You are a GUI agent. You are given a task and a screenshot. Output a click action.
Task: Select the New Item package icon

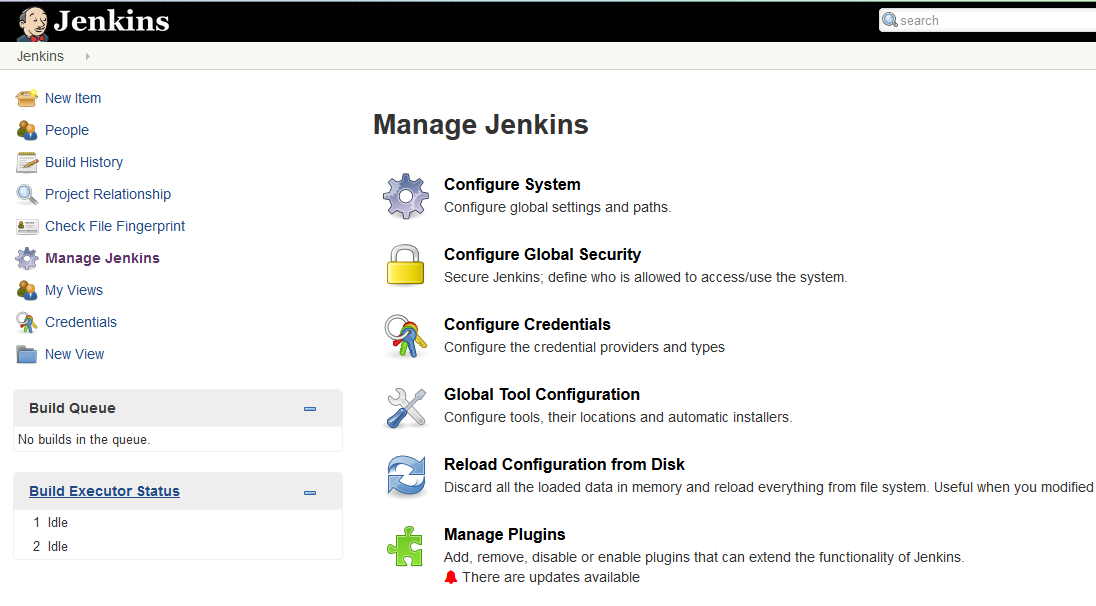click(26, 97)
